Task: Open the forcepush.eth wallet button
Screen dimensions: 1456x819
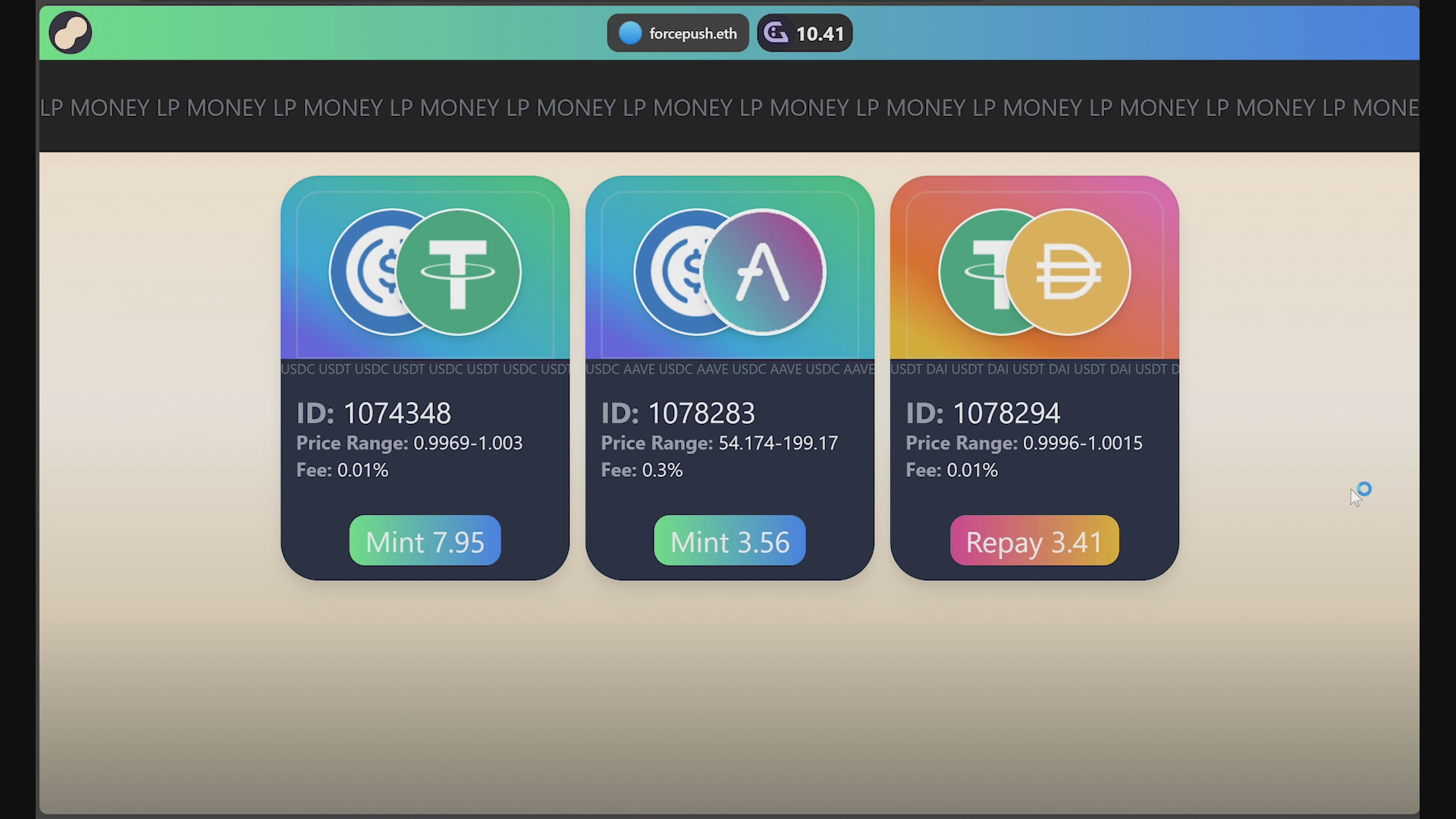Action: pyautogui.click(x=677, y=33)
